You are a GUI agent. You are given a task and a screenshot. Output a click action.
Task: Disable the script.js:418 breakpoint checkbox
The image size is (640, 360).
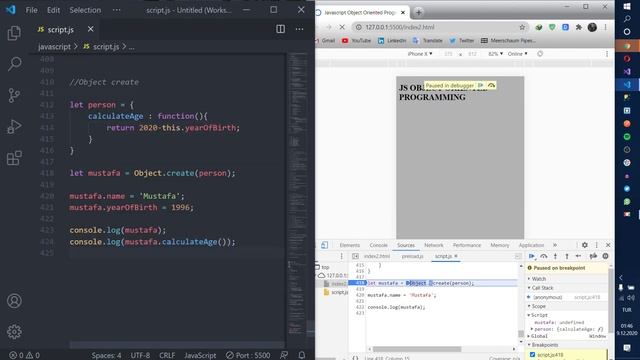click(x=532, y=355)
